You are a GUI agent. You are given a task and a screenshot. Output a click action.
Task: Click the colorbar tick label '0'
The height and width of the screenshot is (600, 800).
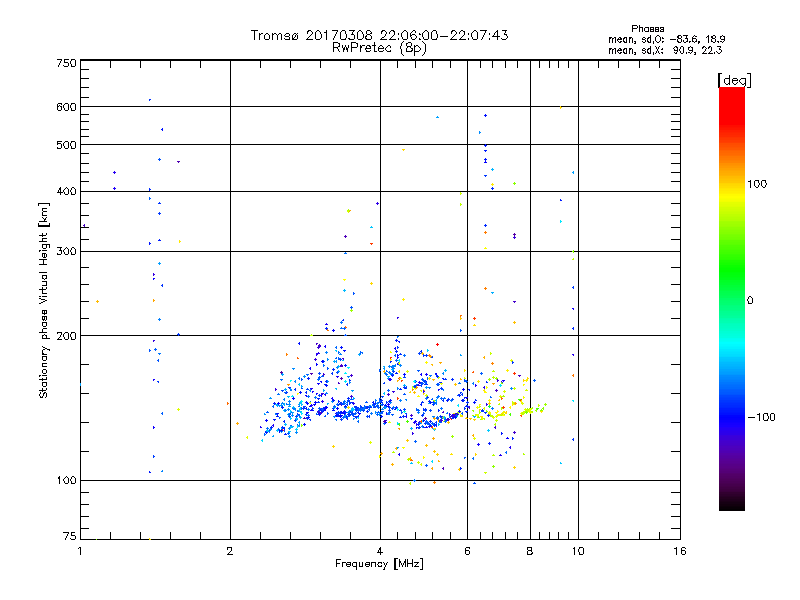pyautogui.click(x=750, y=301)
